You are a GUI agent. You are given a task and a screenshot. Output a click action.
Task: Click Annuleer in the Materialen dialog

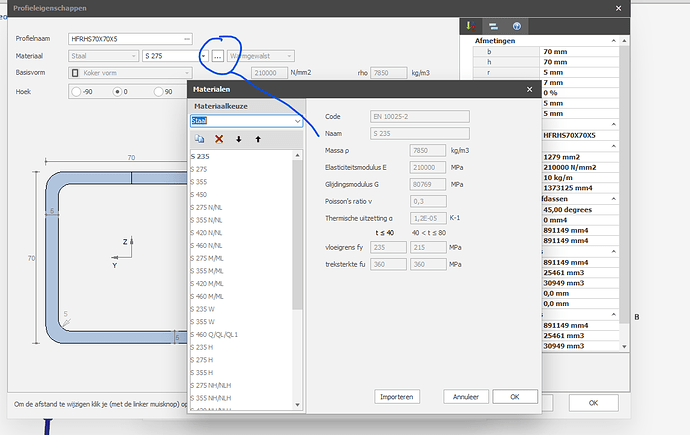click(x=466, y=397)
